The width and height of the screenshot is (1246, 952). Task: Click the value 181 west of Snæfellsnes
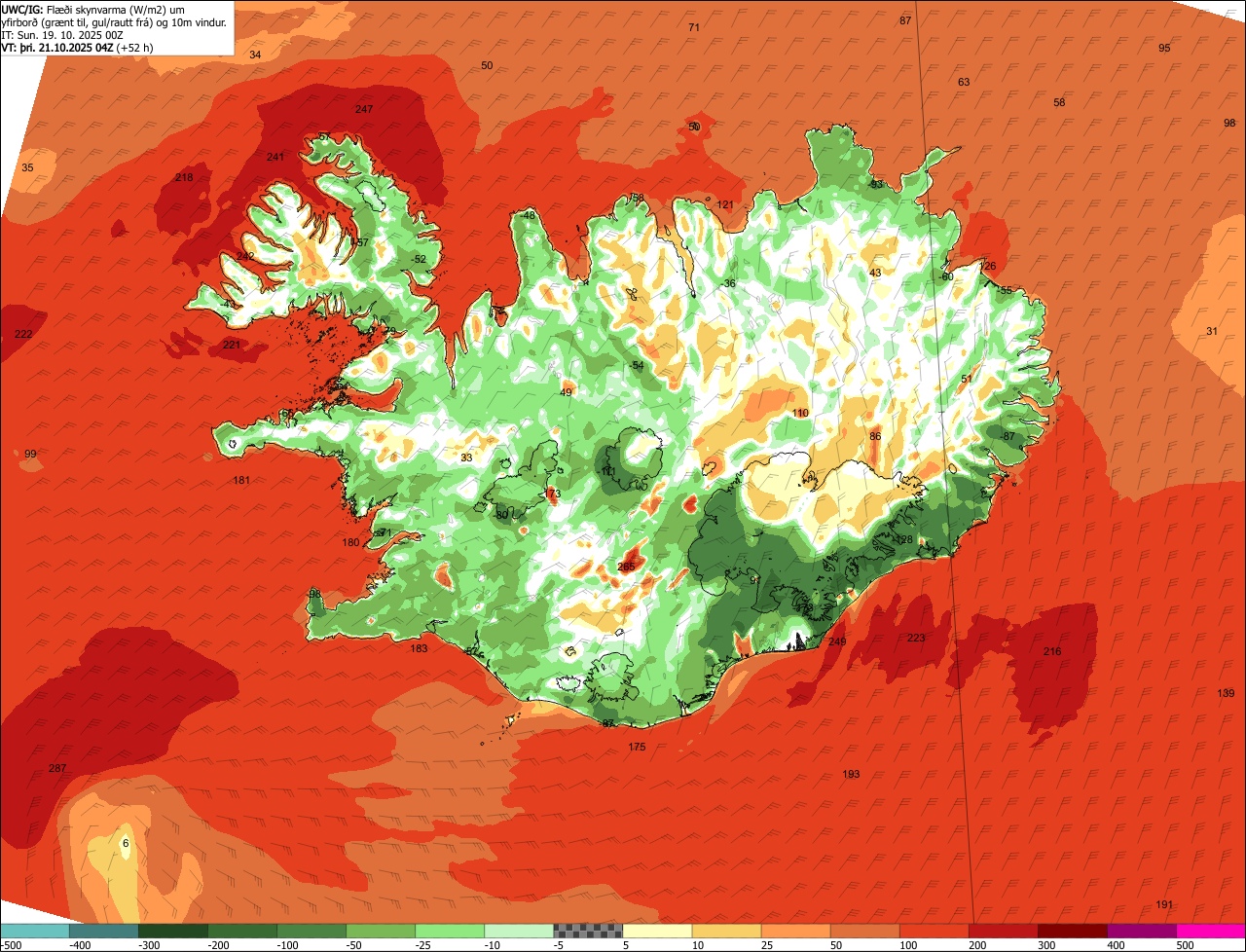[x=241, y=480]
